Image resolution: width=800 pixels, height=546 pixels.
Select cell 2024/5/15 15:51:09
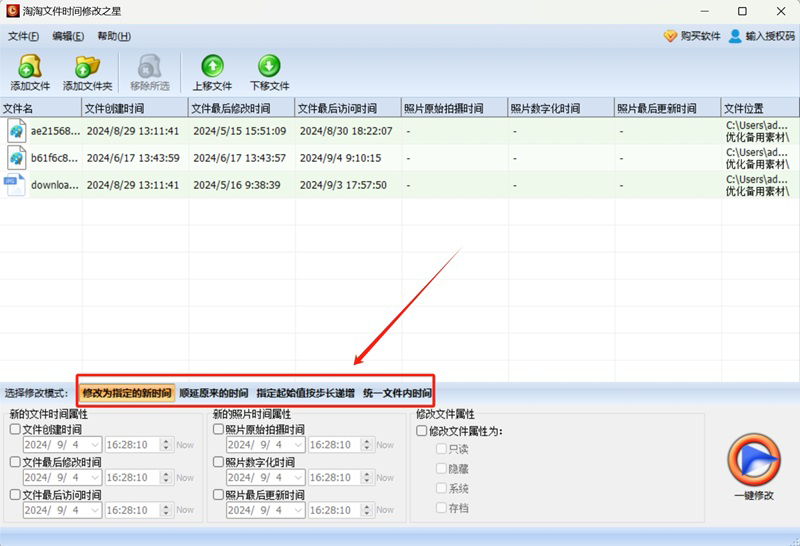tap(239, 131)
